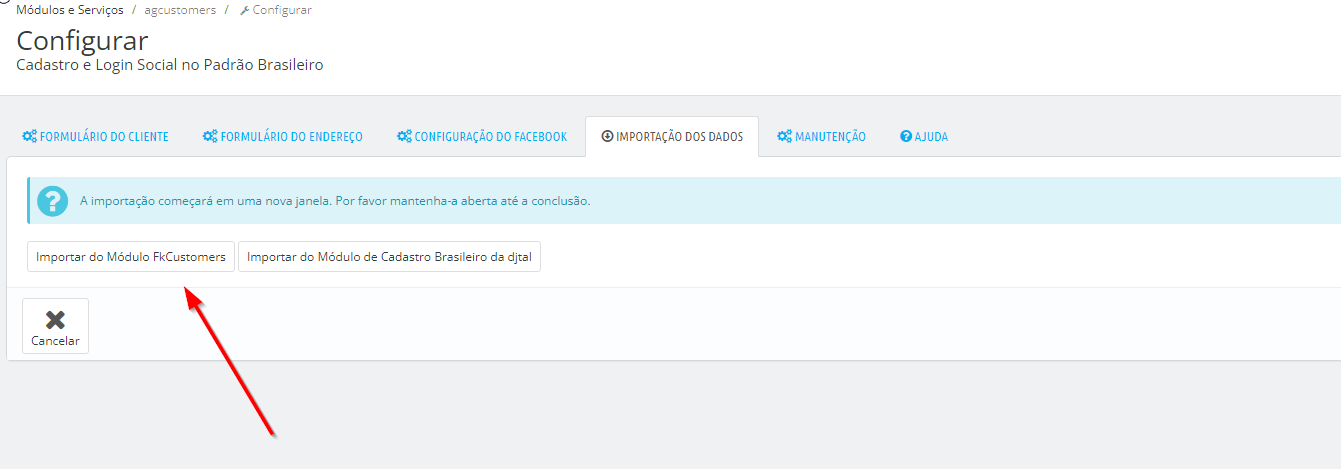1341x469 pixels.
Task: Click question mark icon on Ajuda tab
Action: (x=905, y=137)
